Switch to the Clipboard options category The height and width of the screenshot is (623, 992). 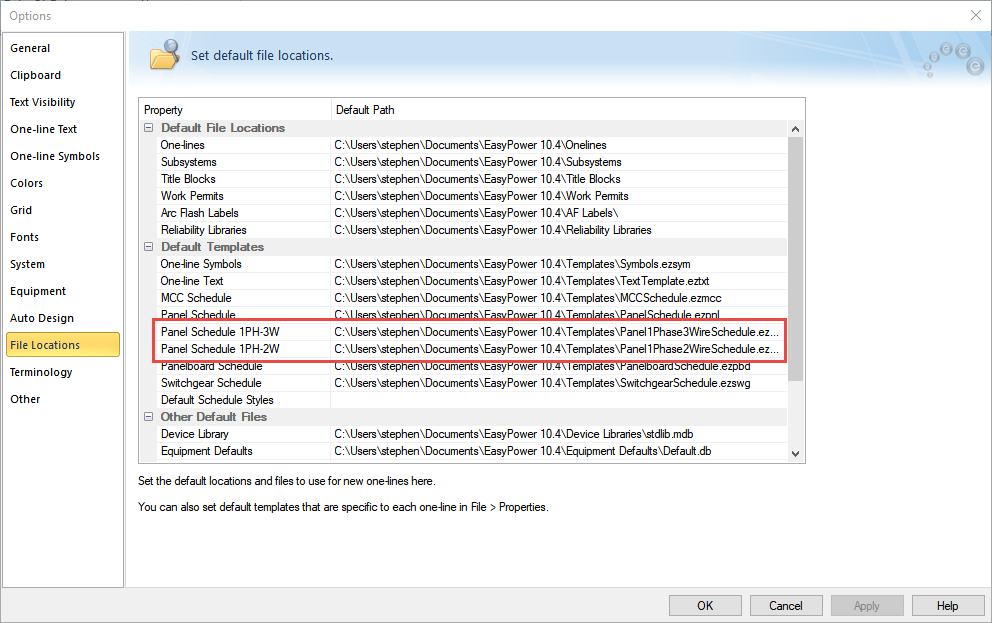tap(35, 75)
